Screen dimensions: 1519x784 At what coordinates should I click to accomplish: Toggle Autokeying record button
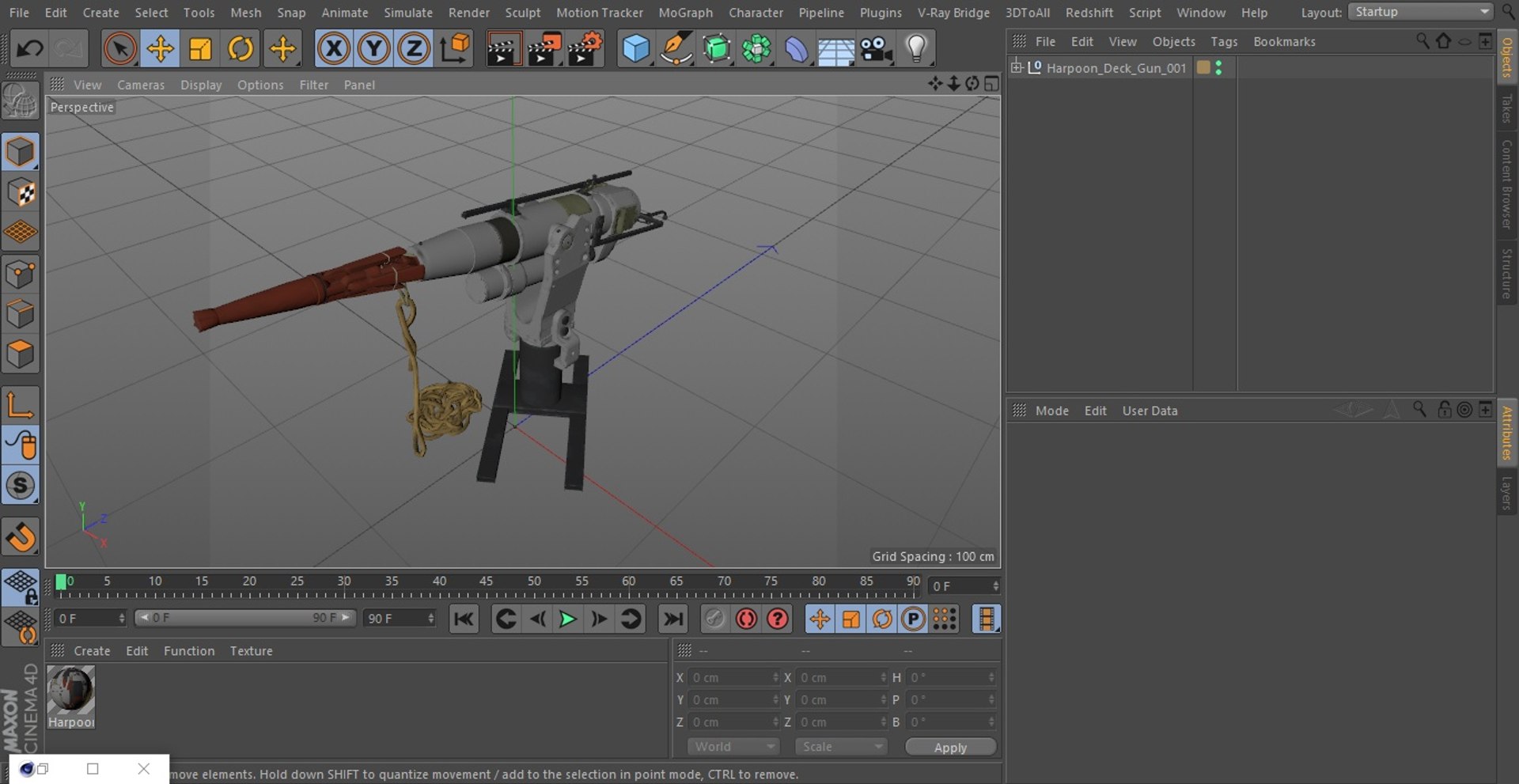coord(746,619)
